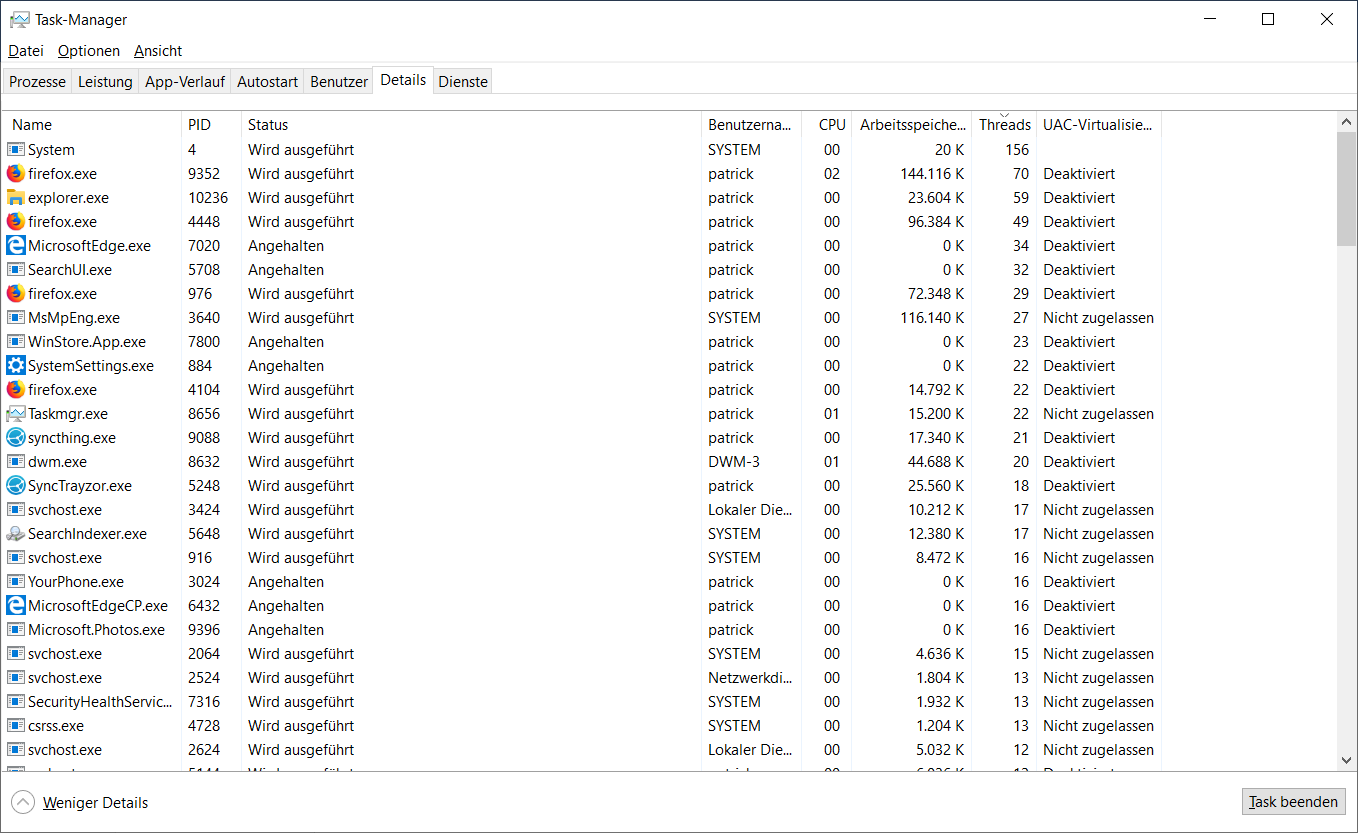Click the firefox.exe icon for PID 4448
This screenshot has height=833, width=1358.
16,221
